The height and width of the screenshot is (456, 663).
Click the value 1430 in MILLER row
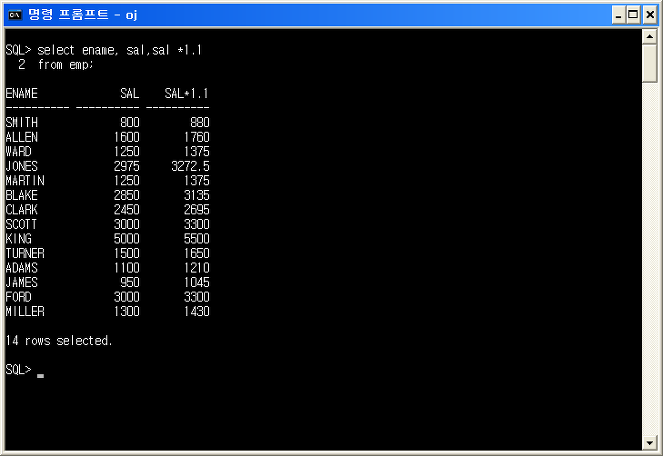(x=197, y=311)
